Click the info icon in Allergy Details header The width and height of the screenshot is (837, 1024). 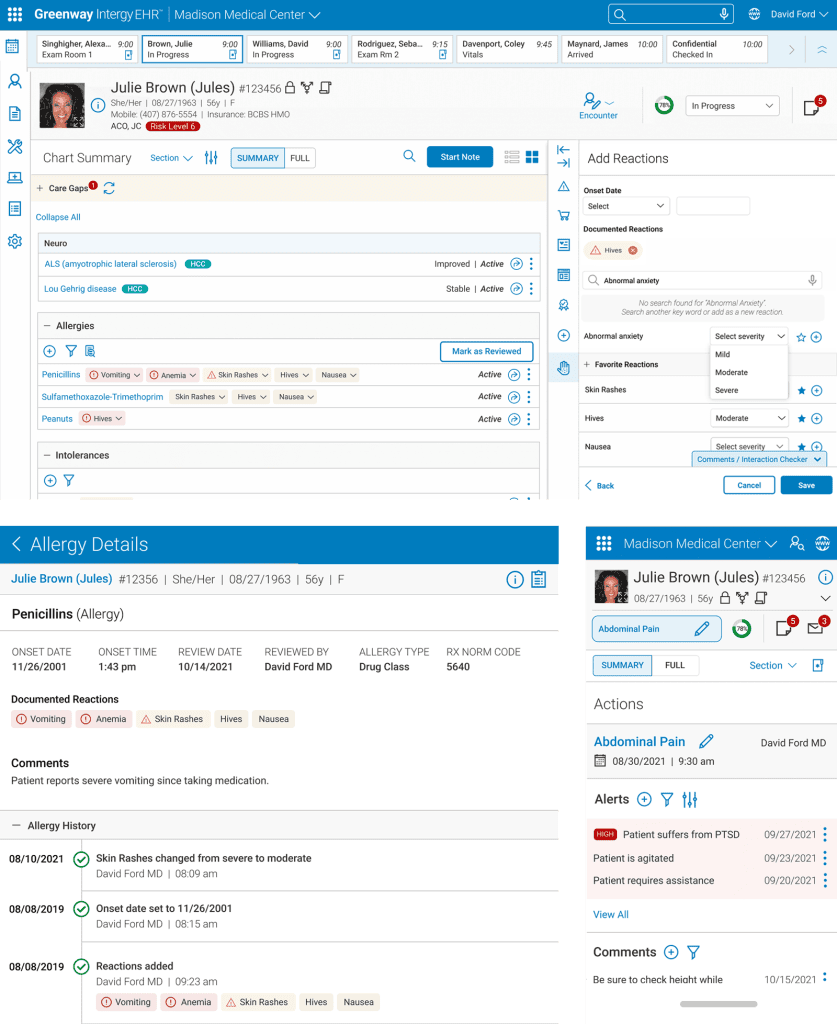point(515,579)
